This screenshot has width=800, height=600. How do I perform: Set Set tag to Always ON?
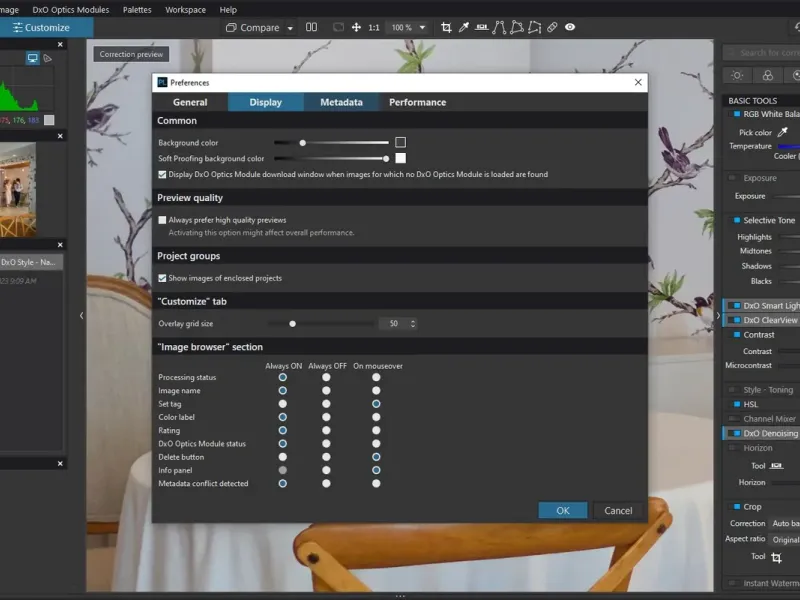click(283, 404)
